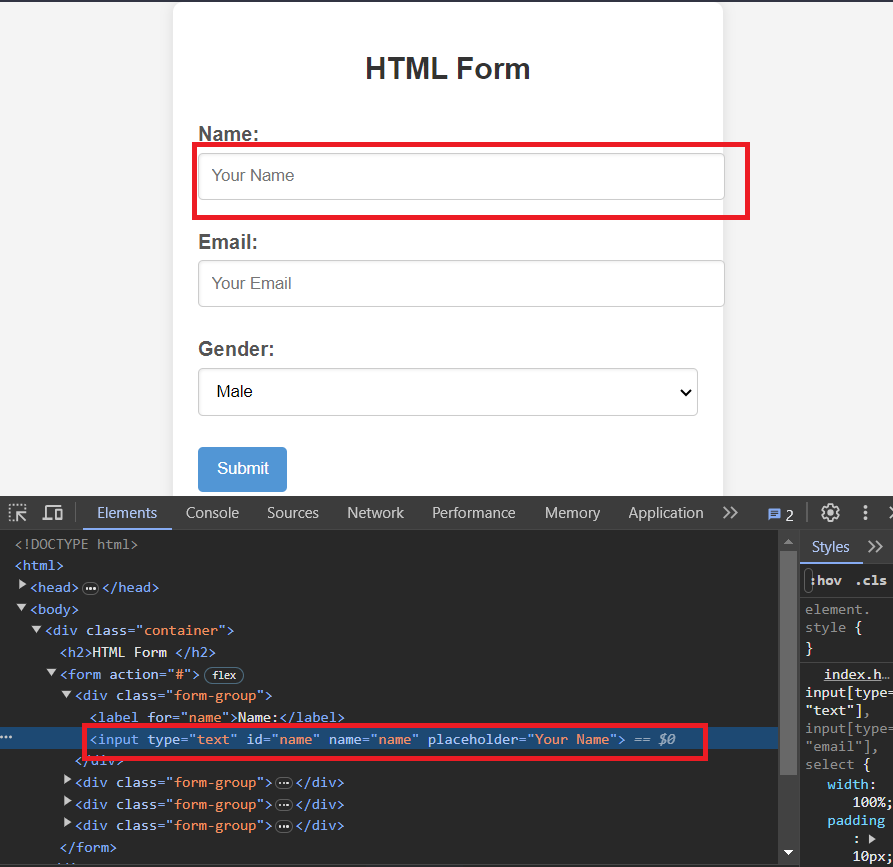Toggle the device toolbar icon

(x=53, y=513)
